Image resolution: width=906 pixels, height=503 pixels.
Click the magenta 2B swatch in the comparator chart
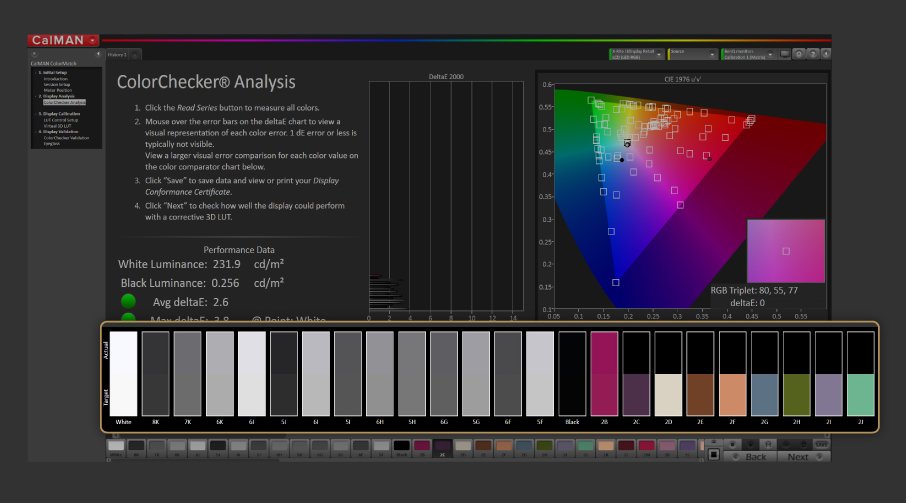point(604,374)
